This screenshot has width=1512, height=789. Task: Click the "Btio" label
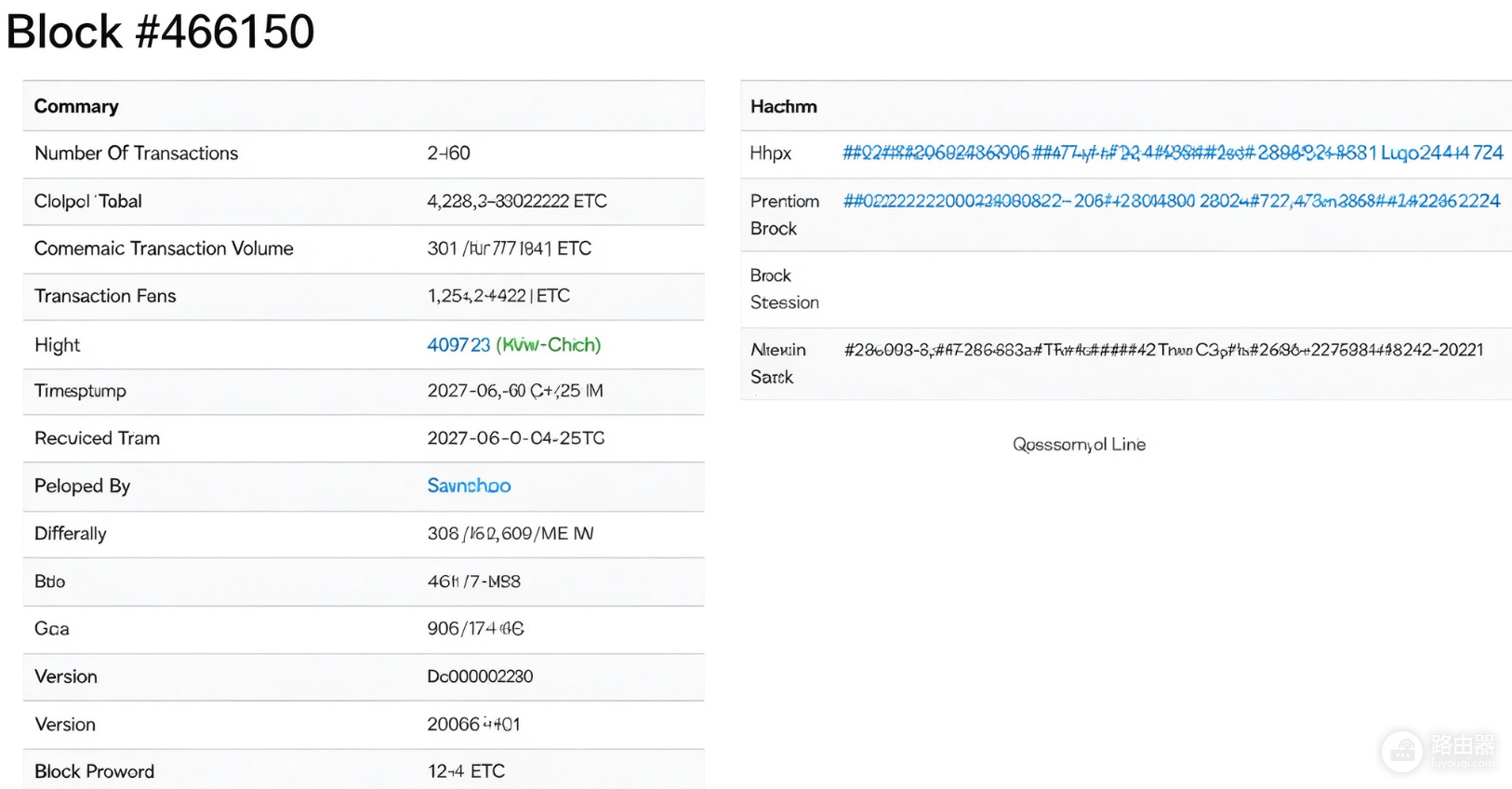(x=49, y=582)
